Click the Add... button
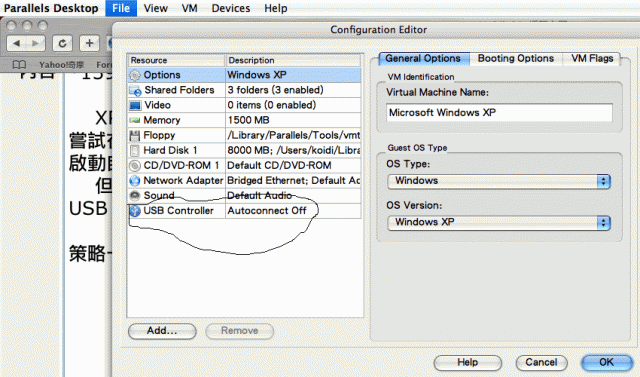 pos(162,331)
